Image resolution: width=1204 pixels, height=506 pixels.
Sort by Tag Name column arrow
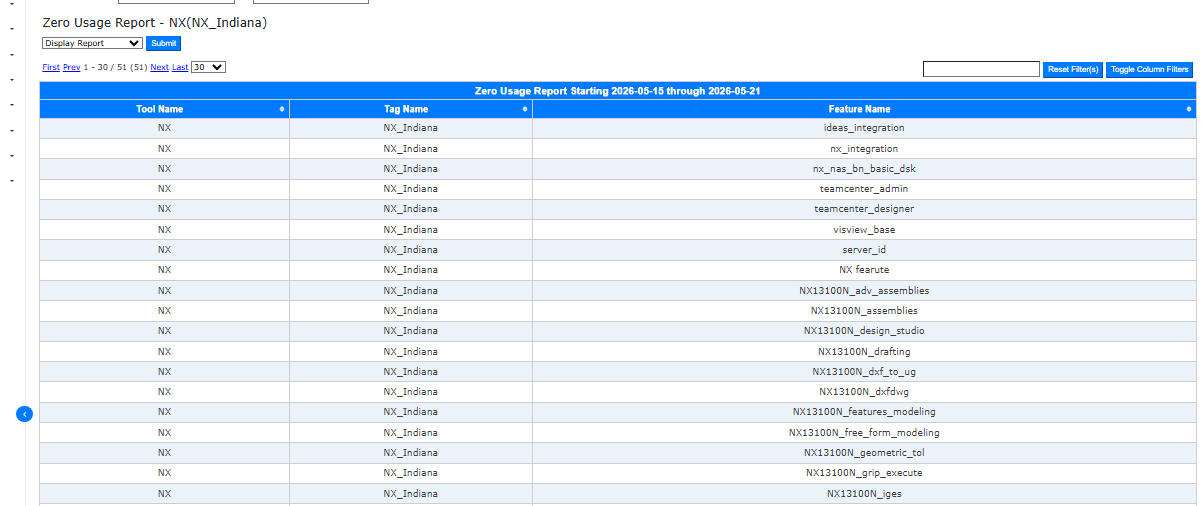[525, 109]
